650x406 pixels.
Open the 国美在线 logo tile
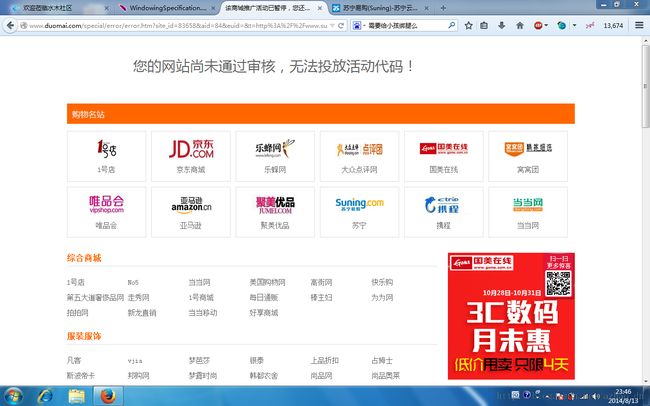coord(444,156)
